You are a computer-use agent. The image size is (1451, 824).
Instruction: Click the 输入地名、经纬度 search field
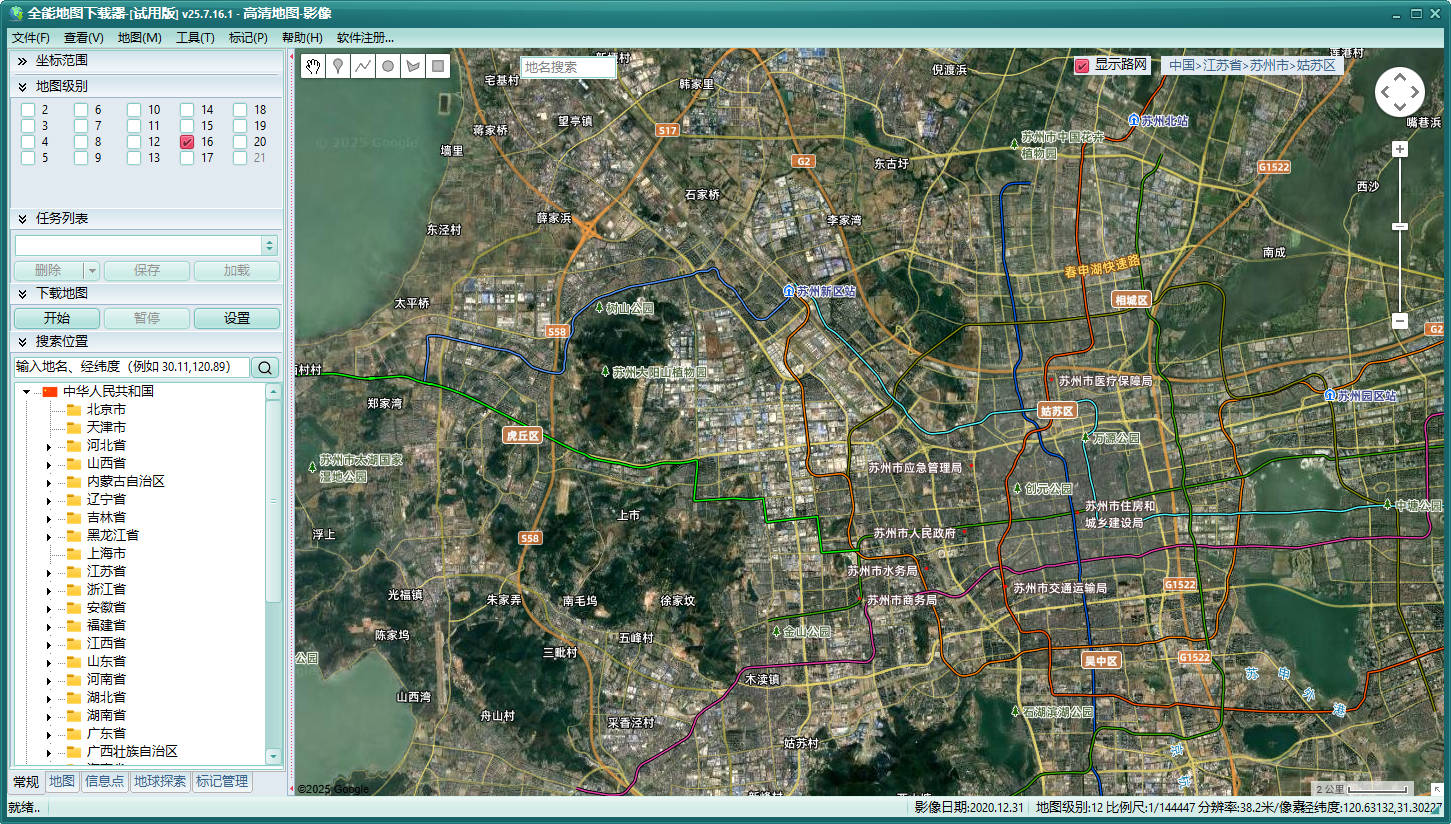click(x=131, y=367)
